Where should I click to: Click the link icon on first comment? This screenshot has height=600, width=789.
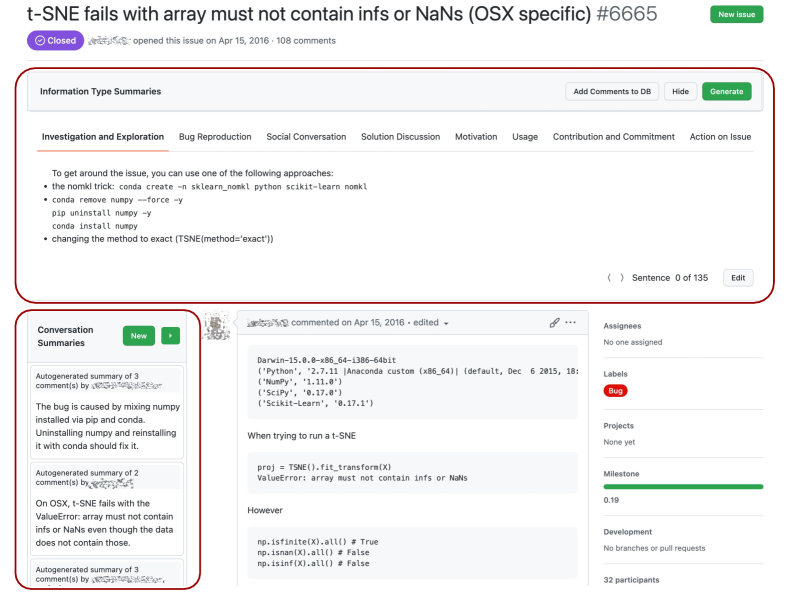(x=555, y=323)
